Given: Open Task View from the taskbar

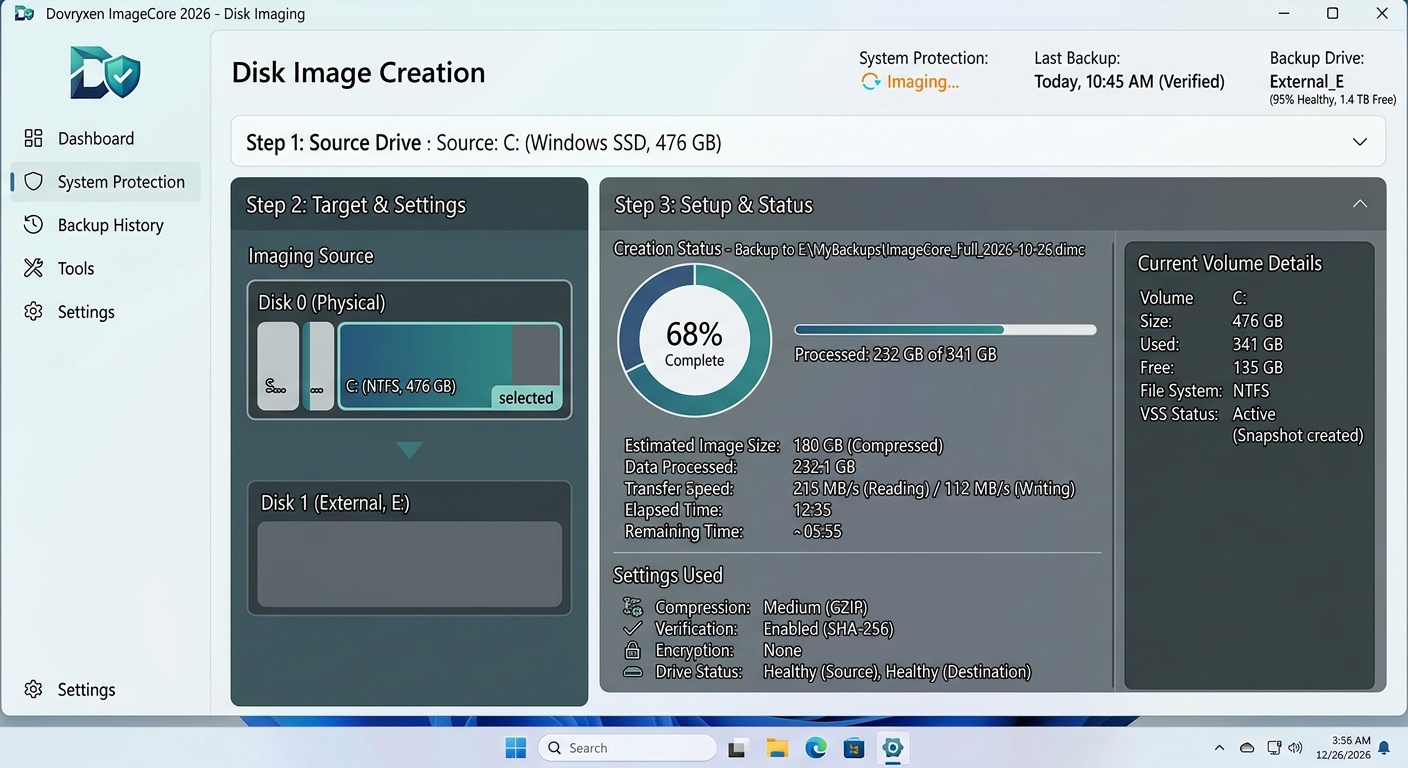Looking at the screenshot, I should 738,748.
